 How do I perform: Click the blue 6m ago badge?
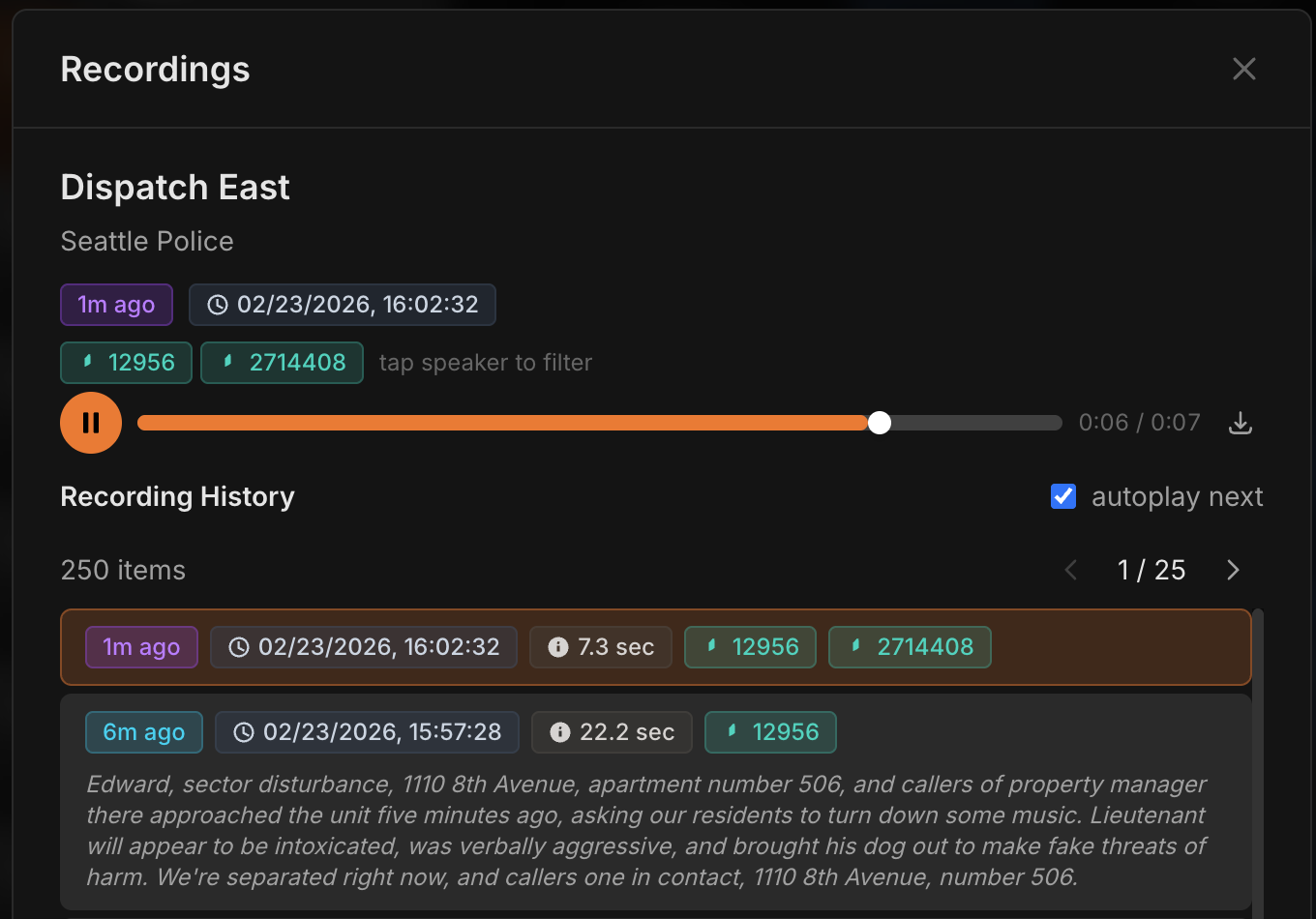[x=143, y=732]
